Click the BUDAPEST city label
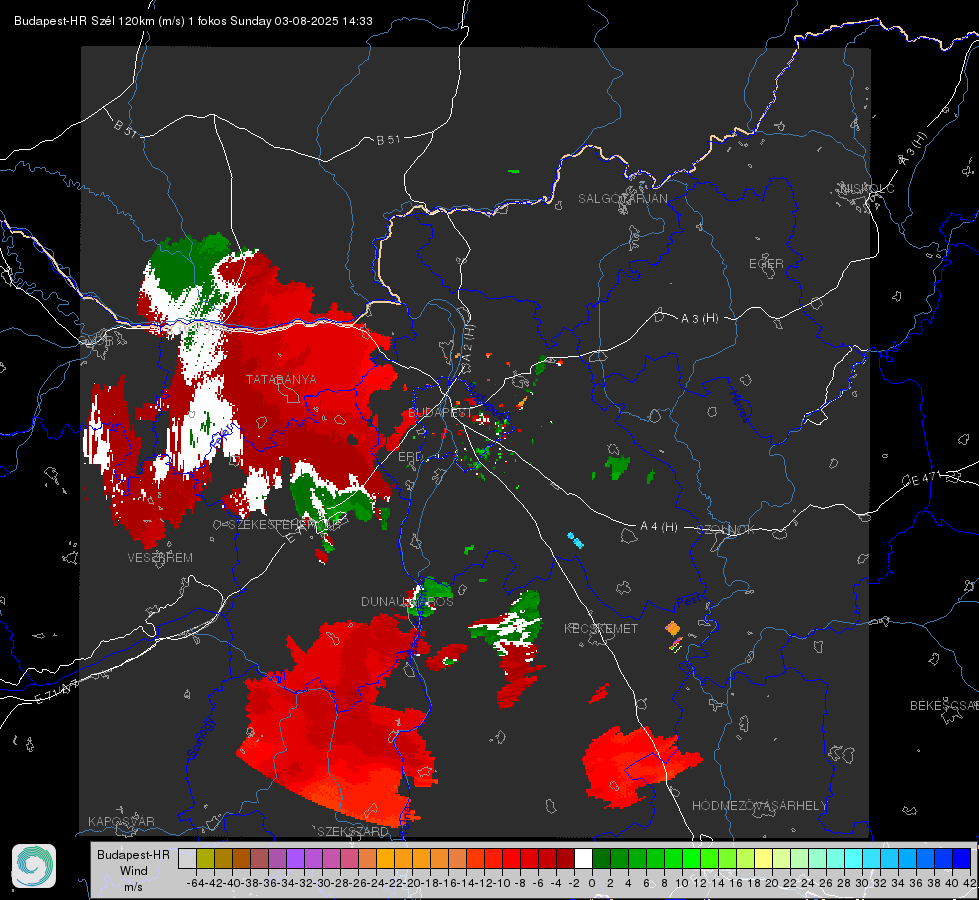Image resolution: width=979 pixels, height=900 pixels. (x=440, y=412)
